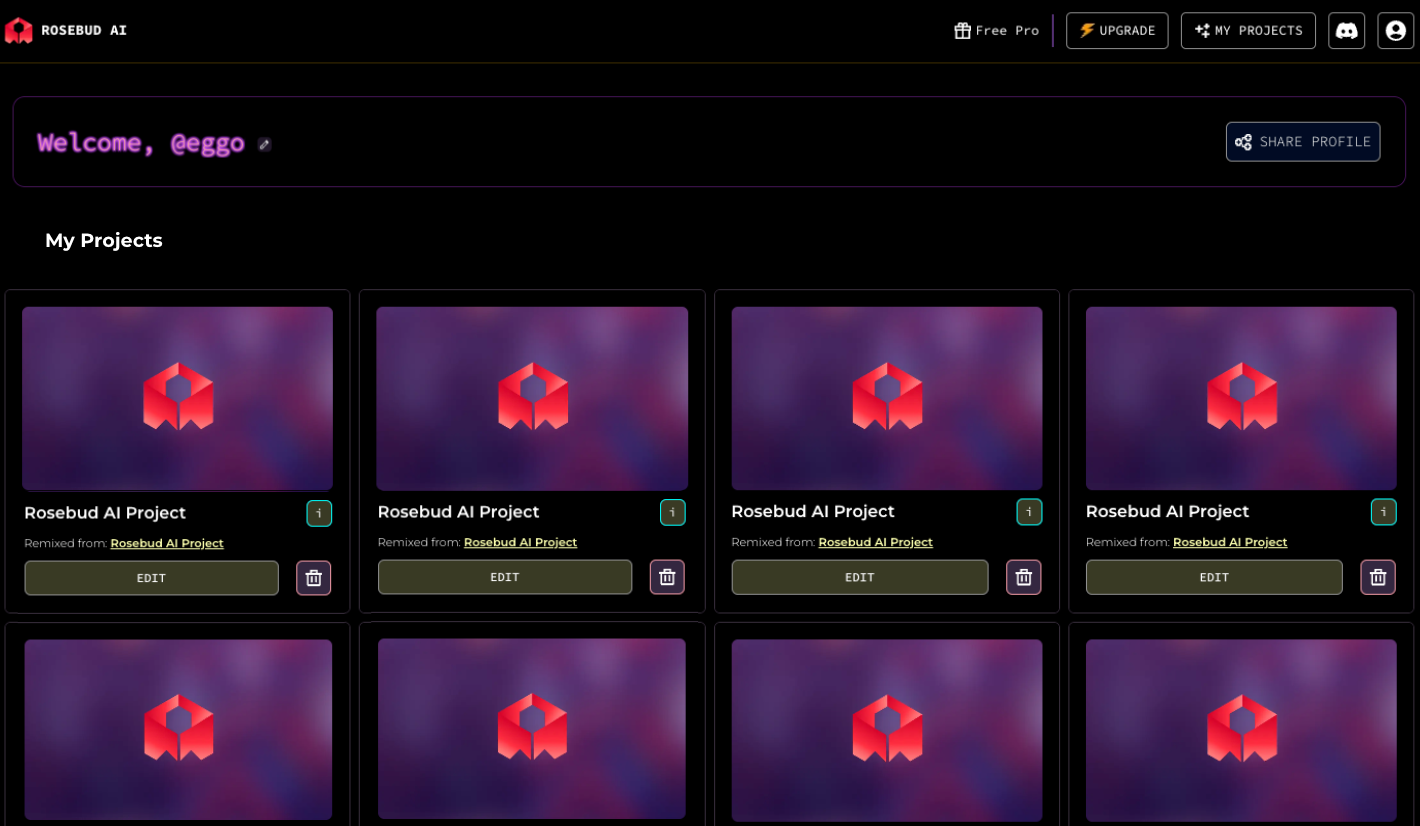Open the first project's thumbnail in top row
The image size is (1420, 826).
click(177, 398)
